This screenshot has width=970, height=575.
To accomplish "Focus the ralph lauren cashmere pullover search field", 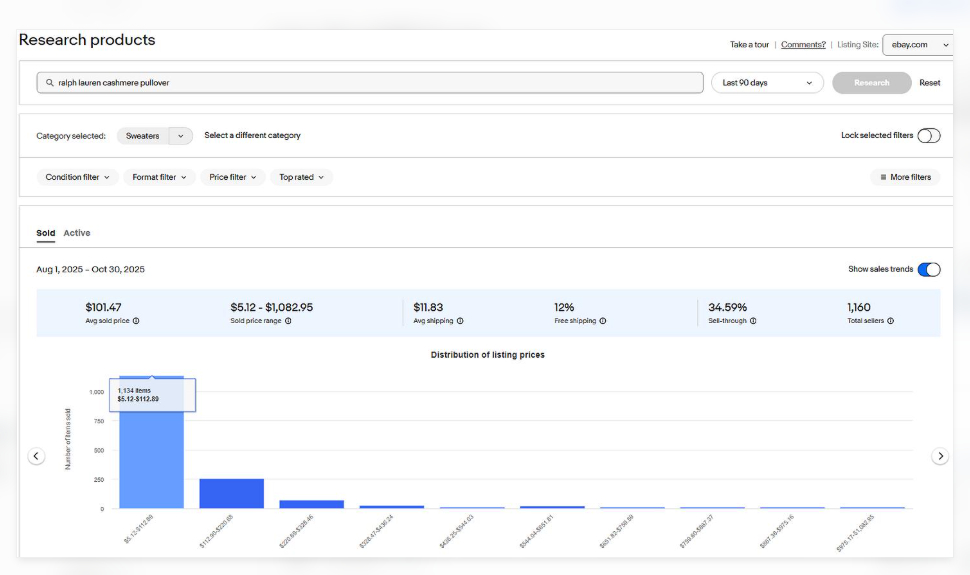I will tap(370, 82).
